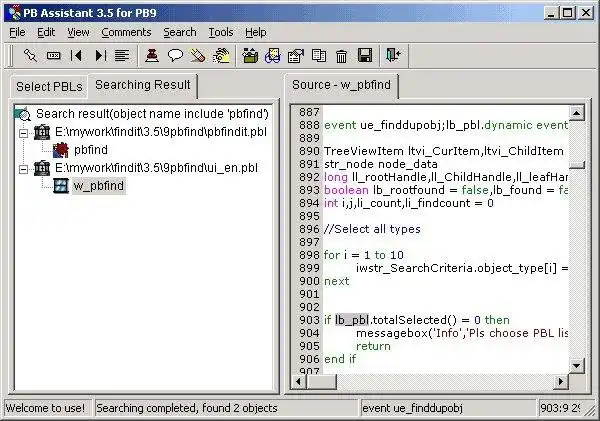Click source horizontal scroll right arrow
This screenshot has height=421, width=600.
561,382
